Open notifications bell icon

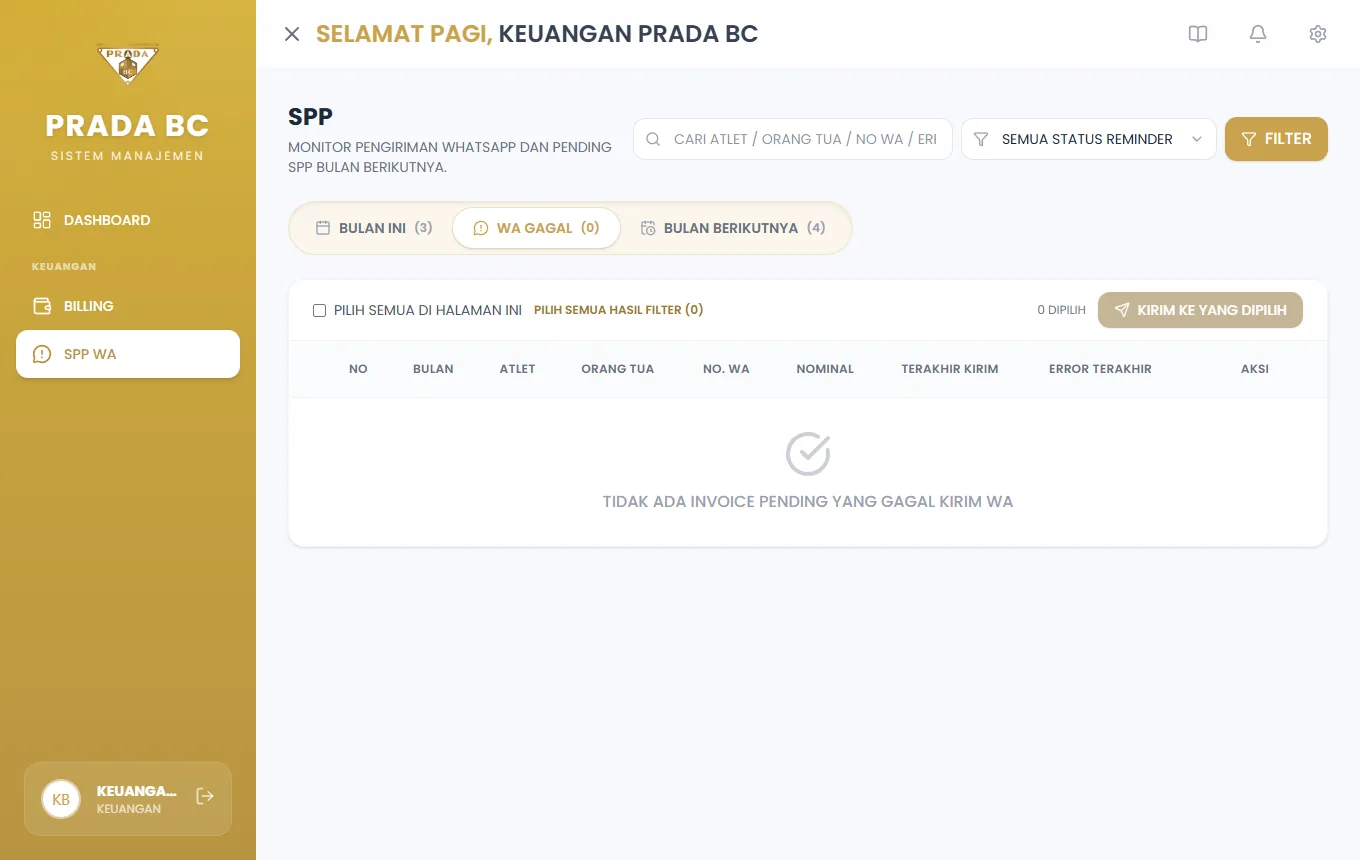coord(1258,34)
